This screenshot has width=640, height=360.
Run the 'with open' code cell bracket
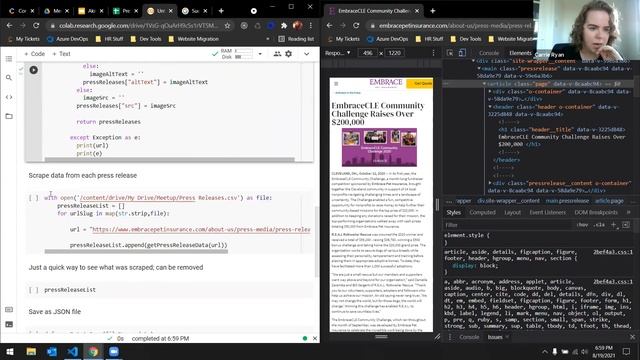click(x=33, y=198)
